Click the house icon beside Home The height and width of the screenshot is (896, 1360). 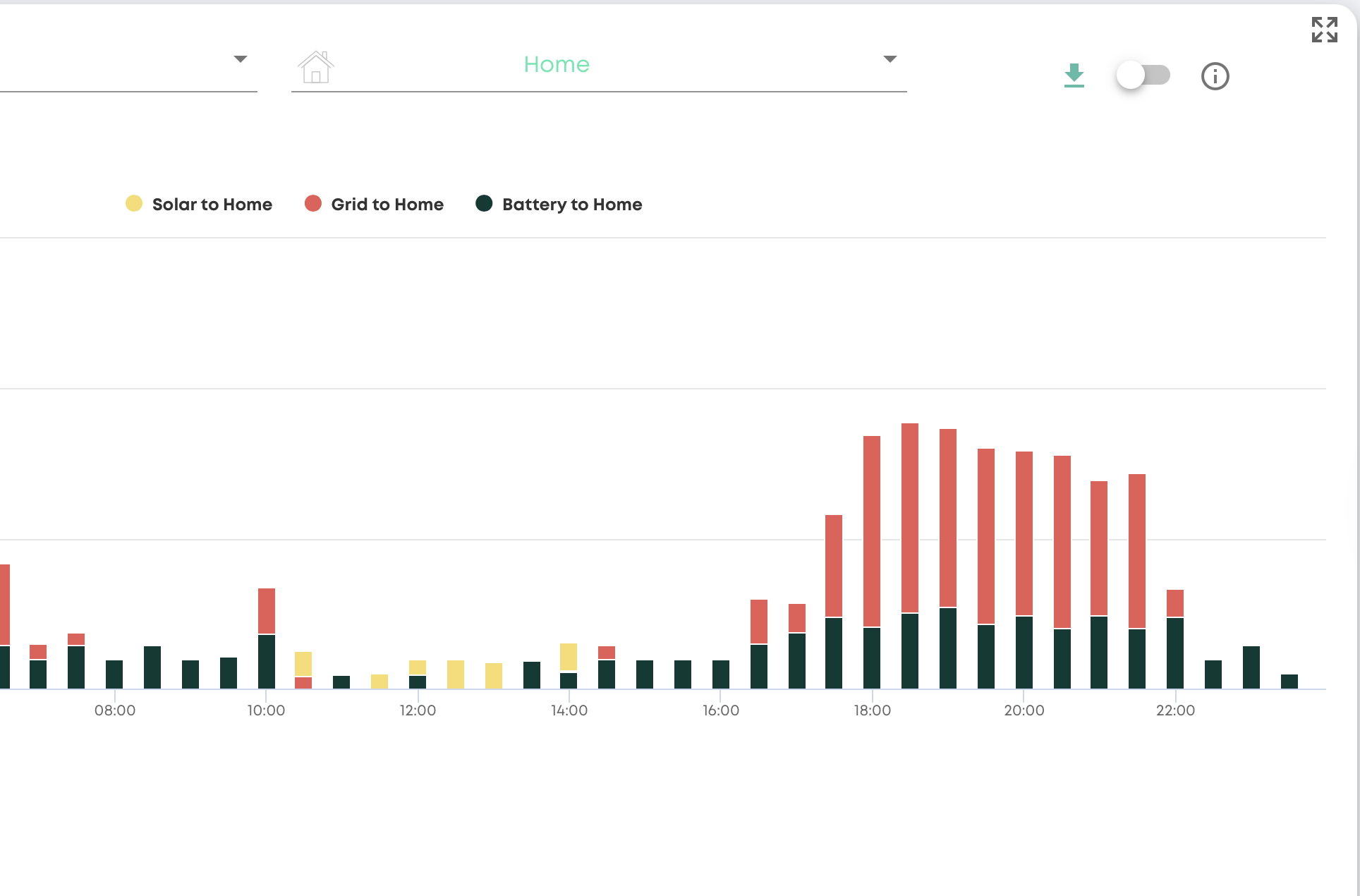tap(316, 67)
